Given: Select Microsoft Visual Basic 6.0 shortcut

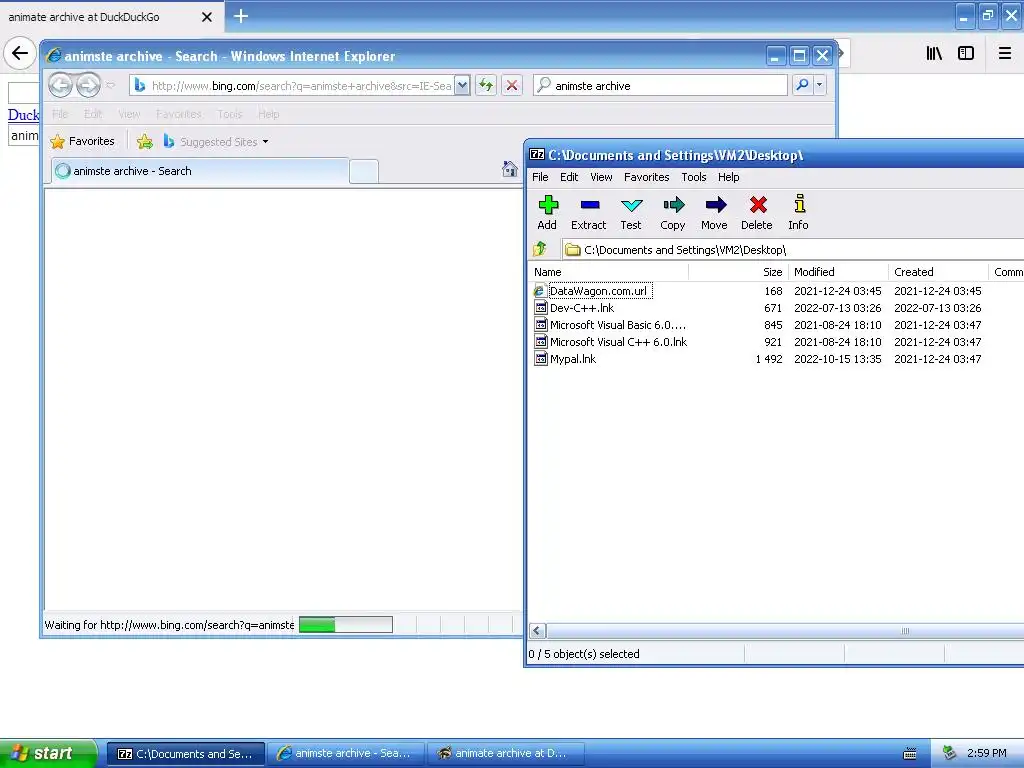Looking at the screenshot, I should point(617,325).
